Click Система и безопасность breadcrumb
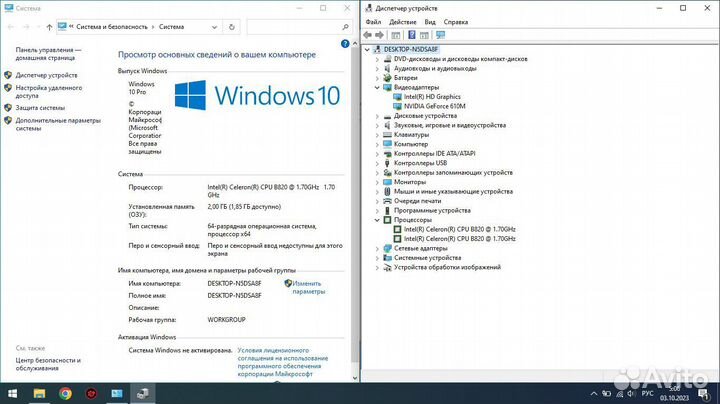The image size is (720, 404). [x=112, y=27]
